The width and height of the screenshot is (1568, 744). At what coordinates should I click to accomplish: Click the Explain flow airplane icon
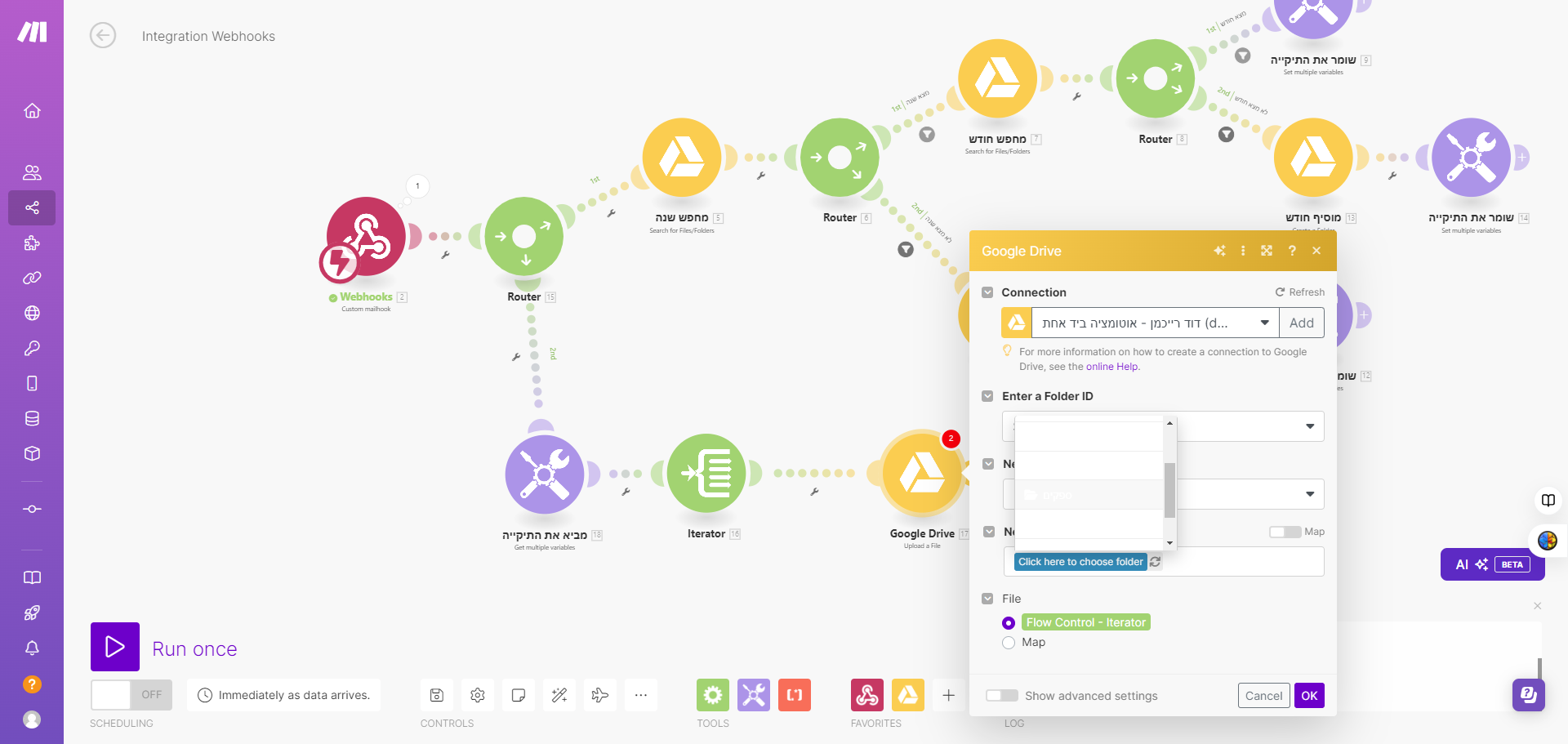pos(600,695)
